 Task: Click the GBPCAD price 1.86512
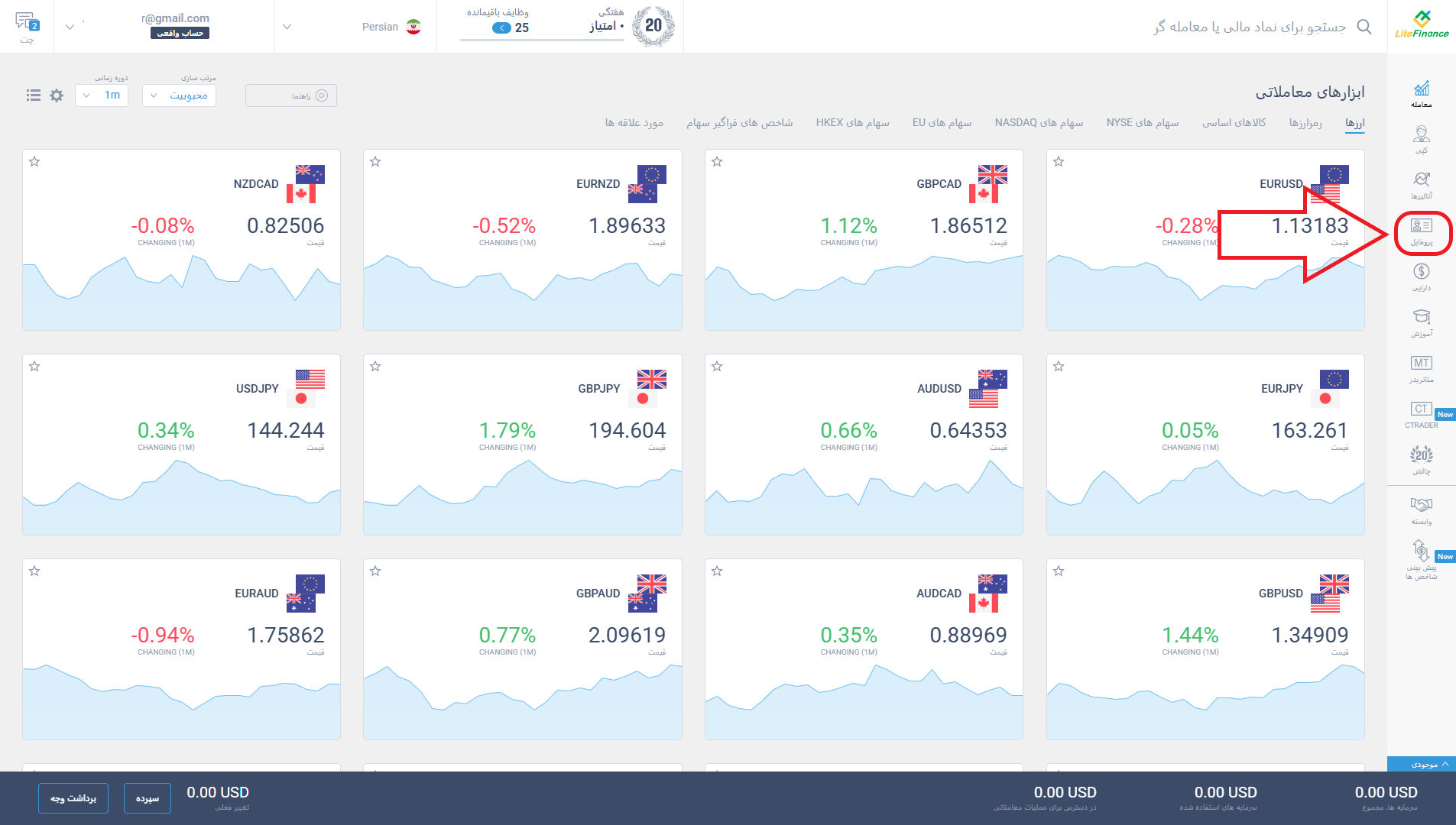click(x=968, y=226)
